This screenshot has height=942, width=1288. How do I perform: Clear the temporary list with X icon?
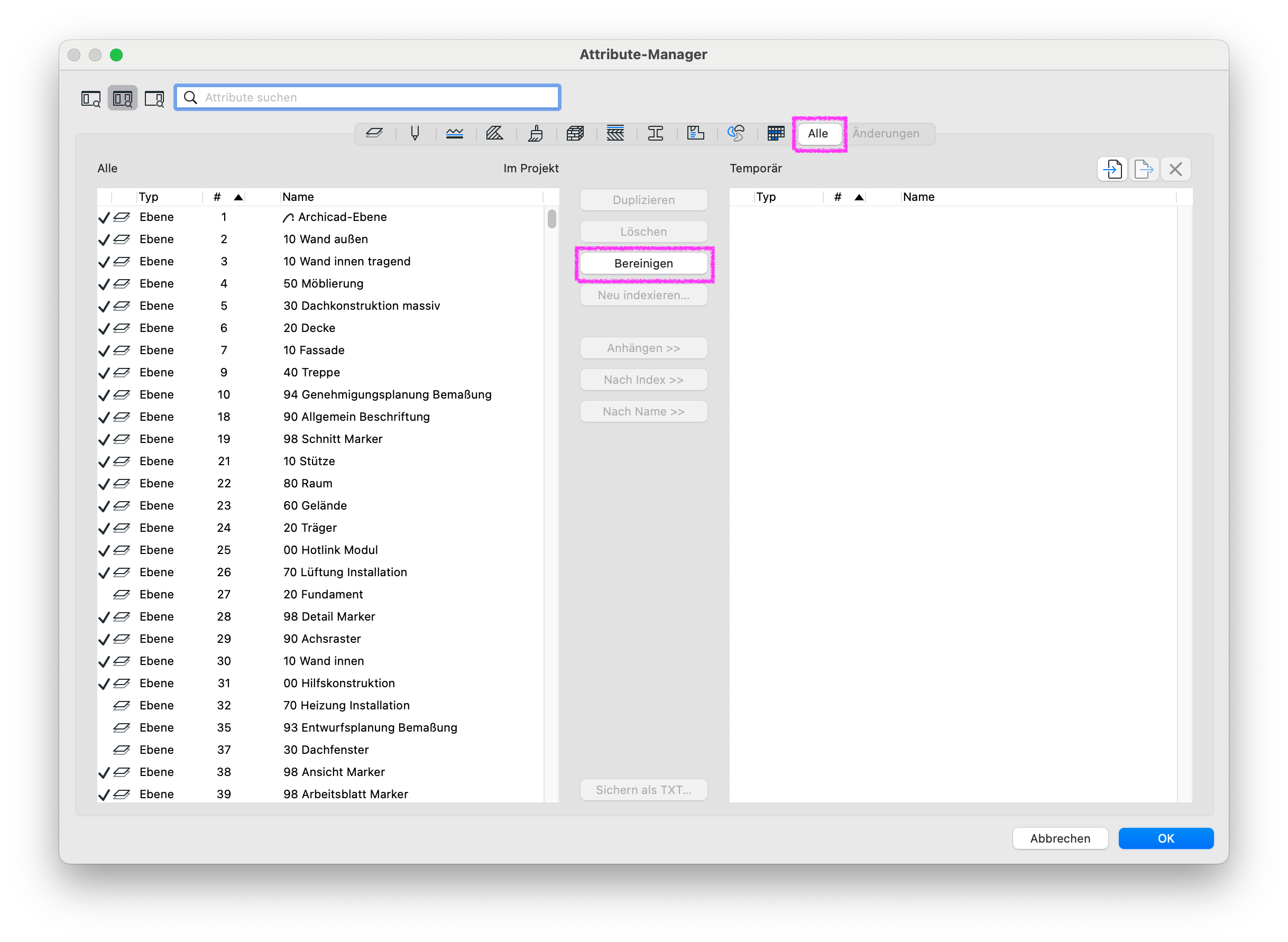click(x=1175, y=169)
